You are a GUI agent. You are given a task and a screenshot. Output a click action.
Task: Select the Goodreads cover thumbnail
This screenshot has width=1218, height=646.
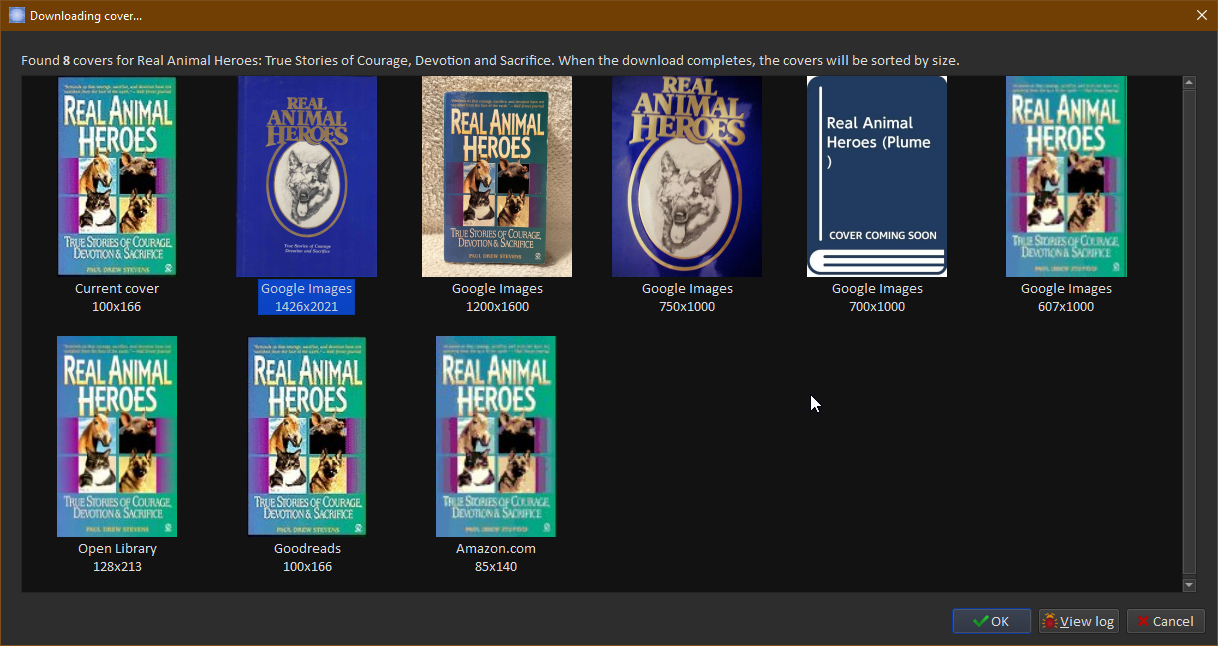pos(307,436)
